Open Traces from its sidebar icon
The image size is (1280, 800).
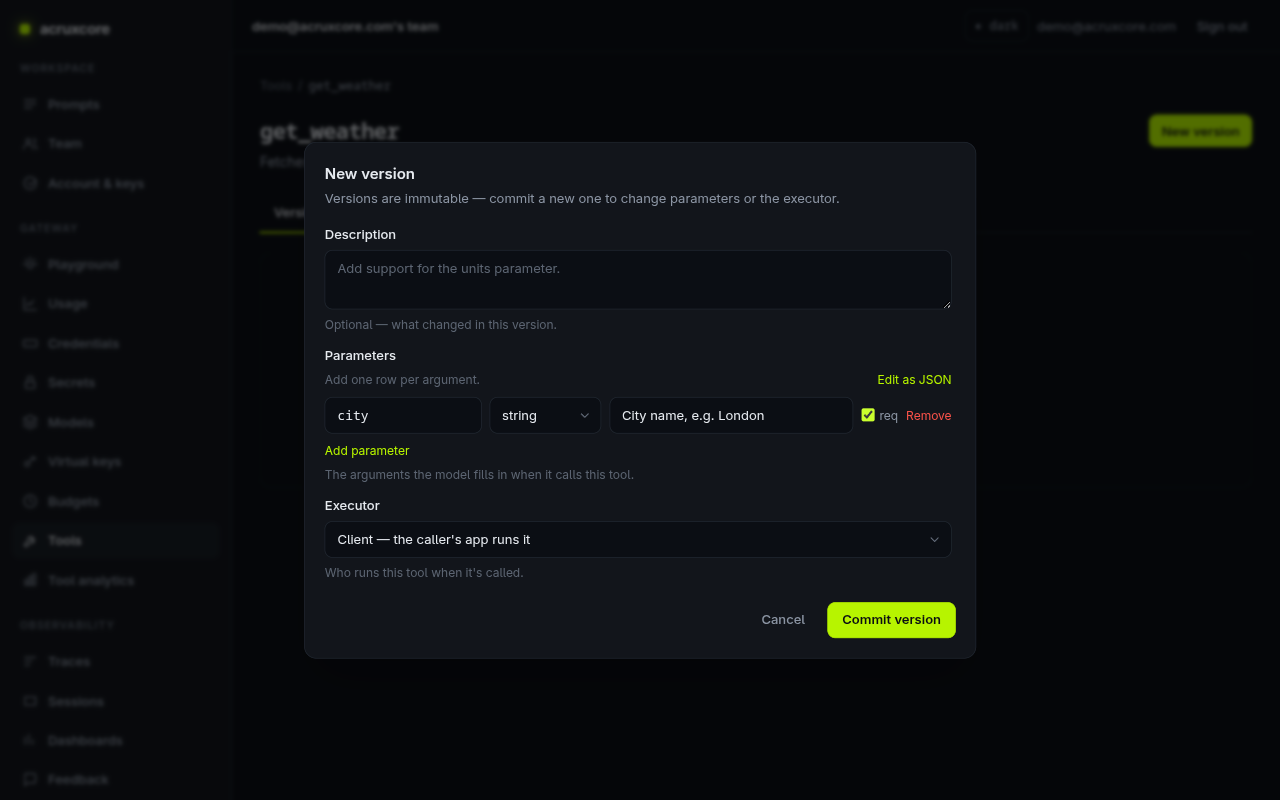click(x=29, y=662)
